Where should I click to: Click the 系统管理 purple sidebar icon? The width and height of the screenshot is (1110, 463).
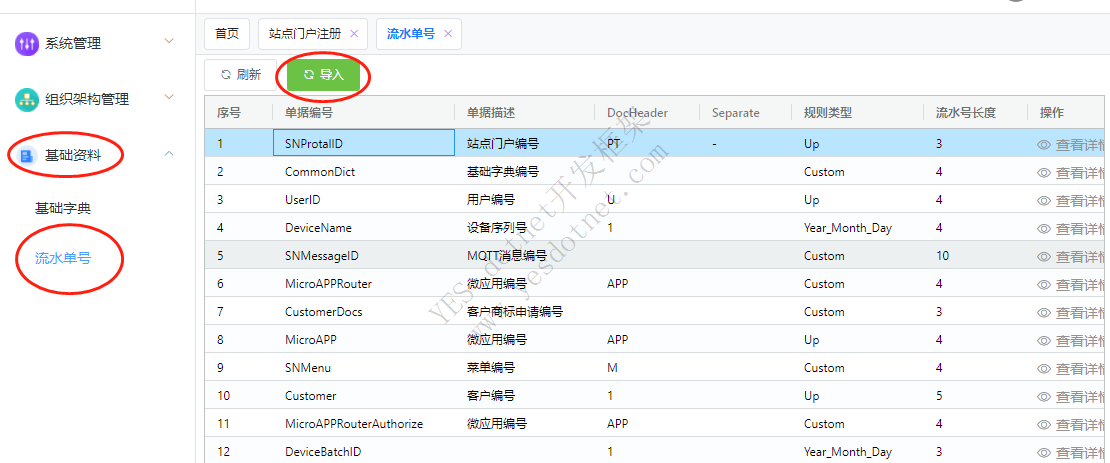click(x=27, y=44)
